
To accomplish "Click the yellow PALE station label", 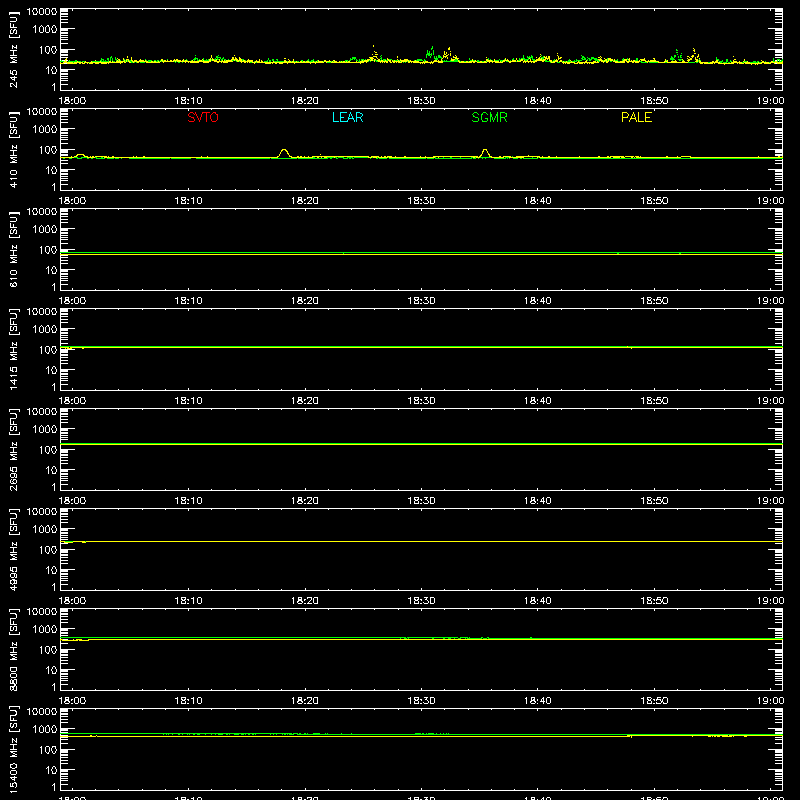I will click(x=636, y=117).
